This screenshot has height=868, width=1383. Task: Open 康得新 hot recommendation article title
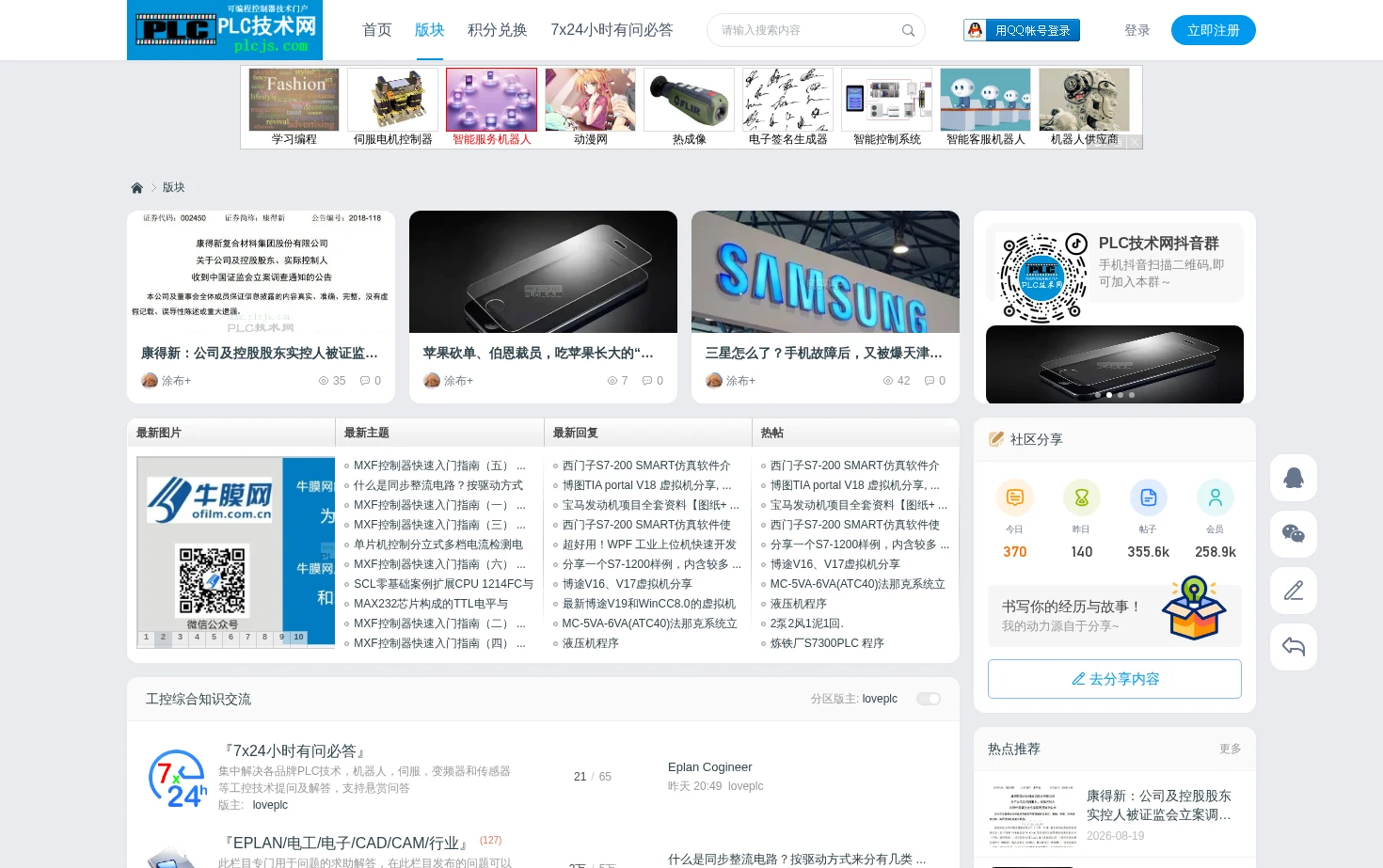pyautogui.click(x=1159, y=805)
